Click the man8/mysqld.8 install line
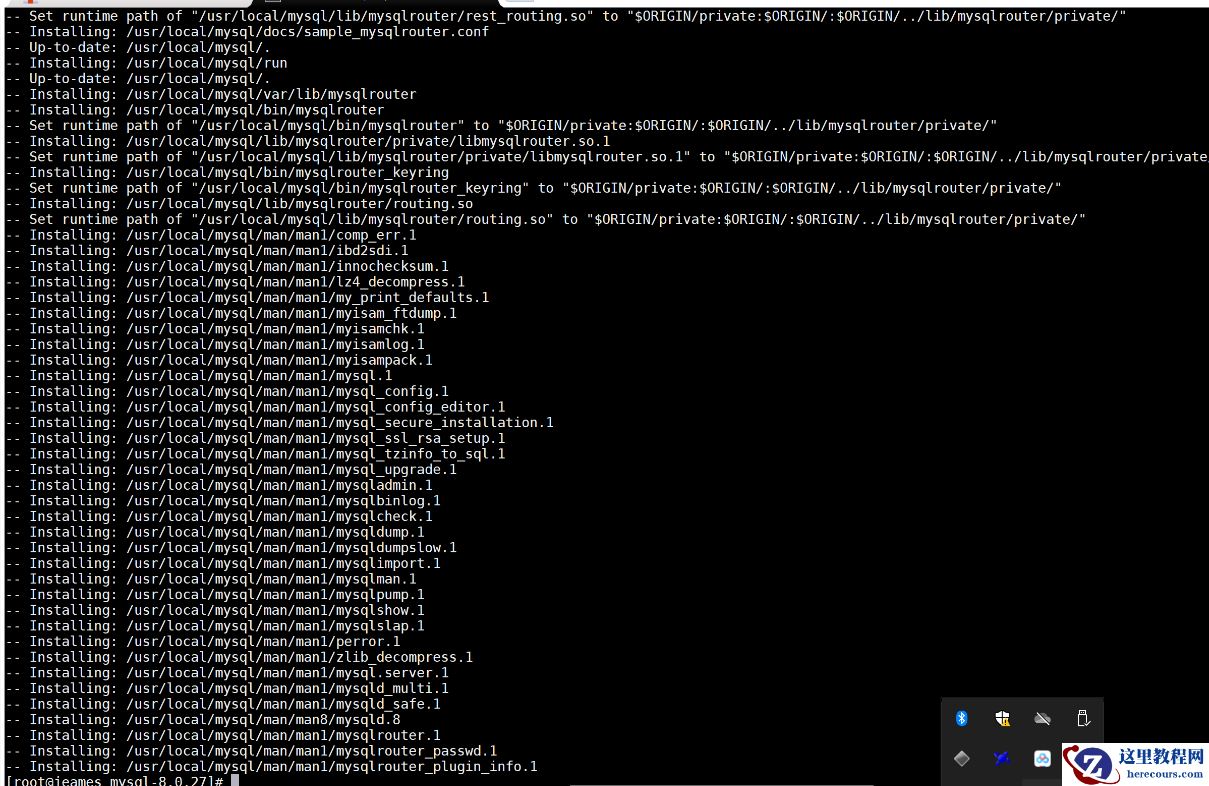 coord(203,719)
